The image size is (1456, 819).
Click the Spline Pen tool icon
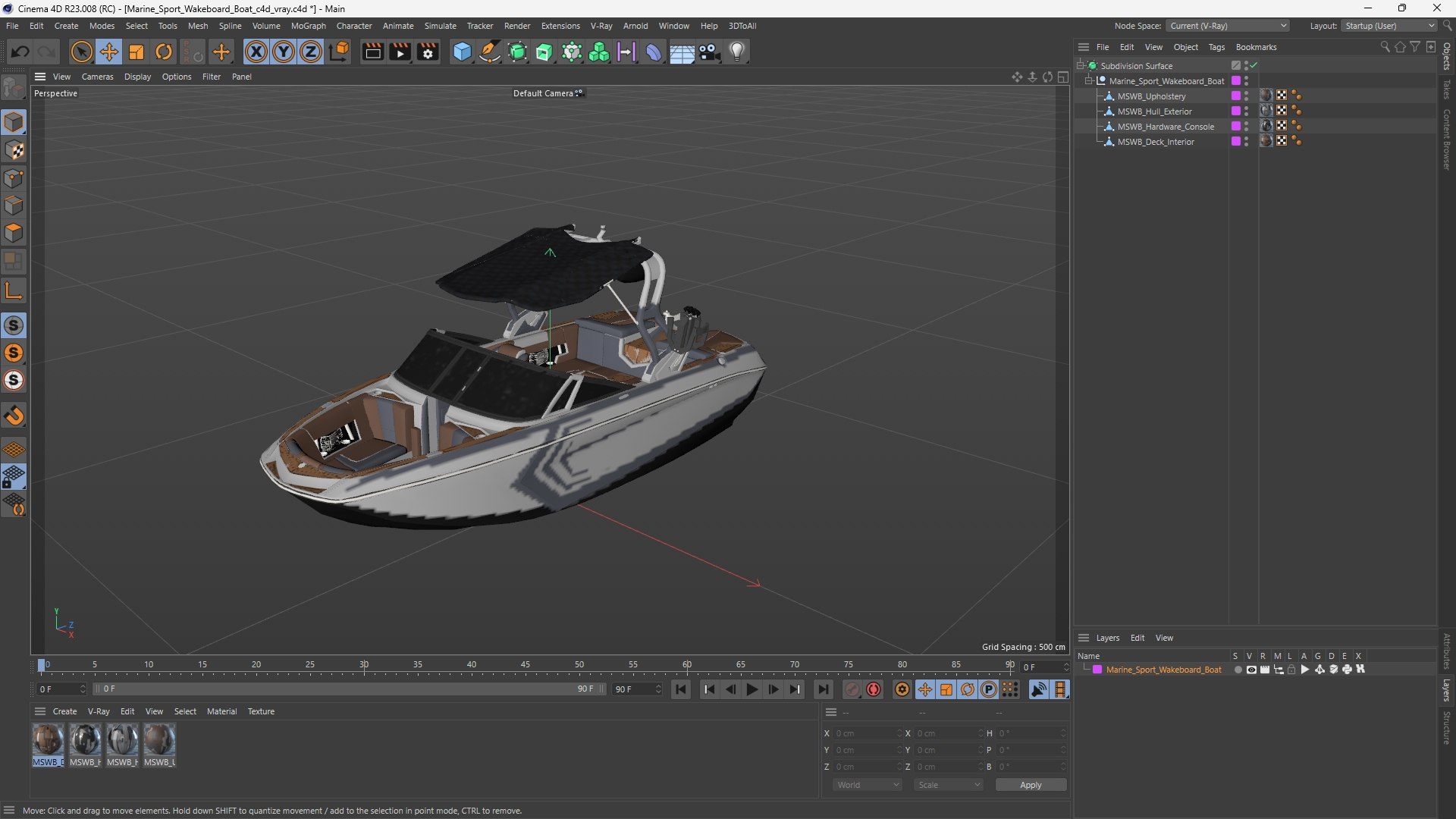point(490,52)
